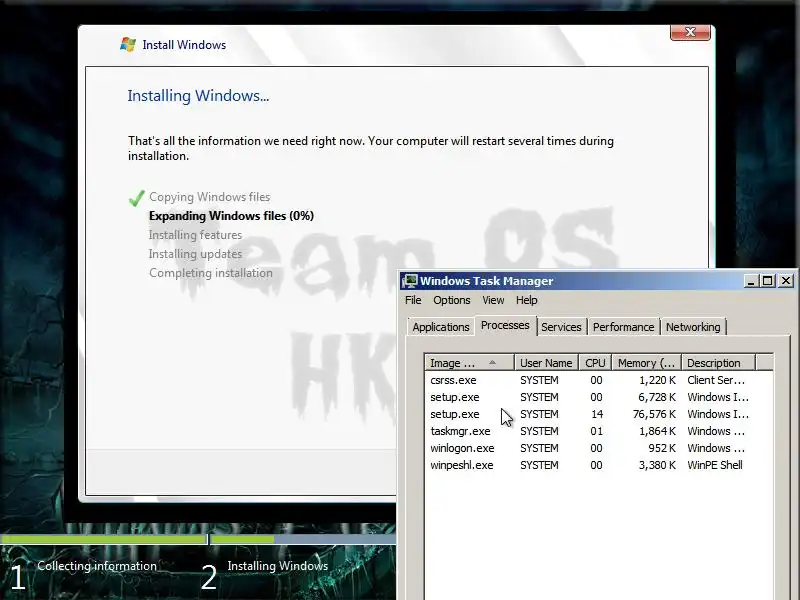This screenshot has width=800, height=600.
Task: Open the File menu in Task Manager
Action: tap(413, 300)
